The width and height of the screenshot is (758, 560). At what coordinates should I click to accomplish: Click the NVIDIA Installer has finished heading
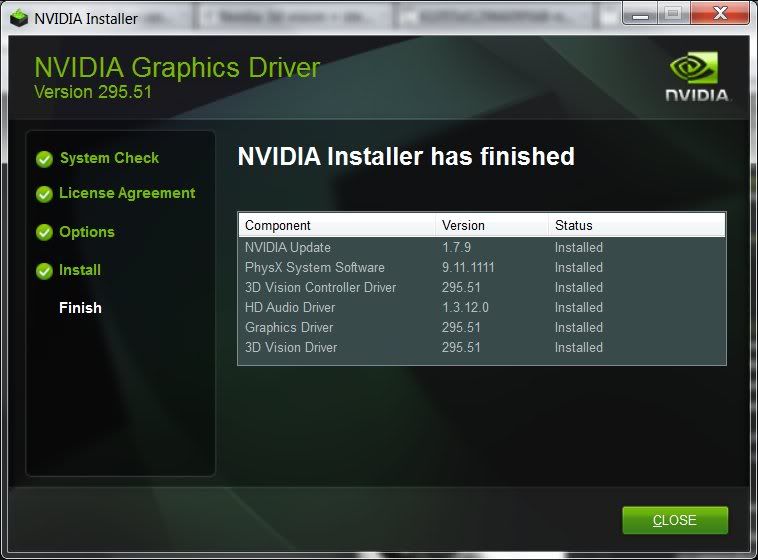(x=406, y=156)
